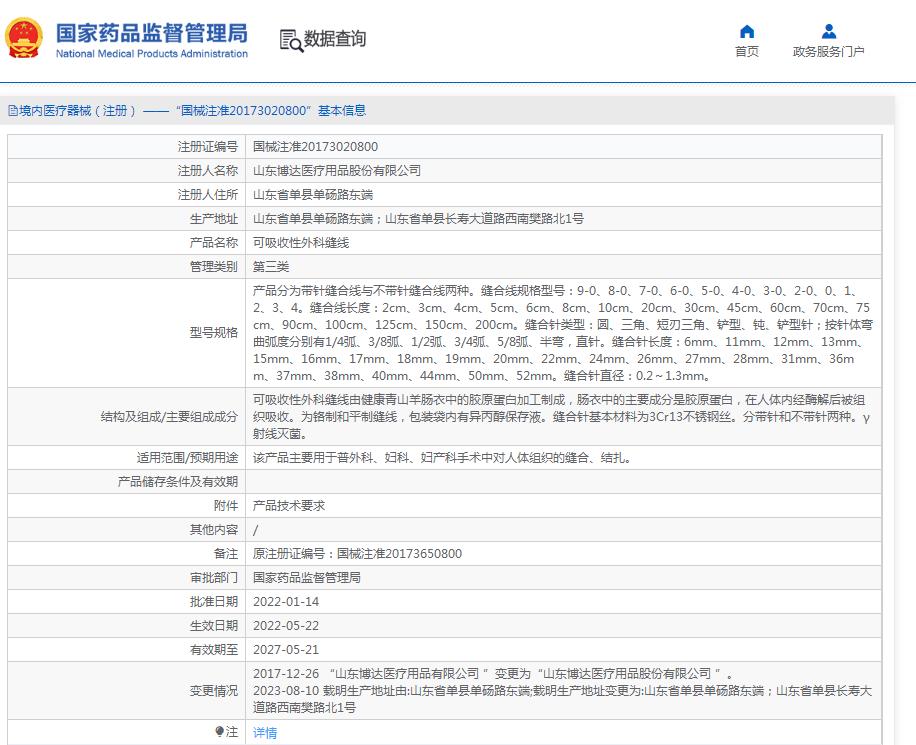The width and height of the screenshot is (916, 745).
Task: Select effective date 2022-05-22
Action: [x=286, y=625]
